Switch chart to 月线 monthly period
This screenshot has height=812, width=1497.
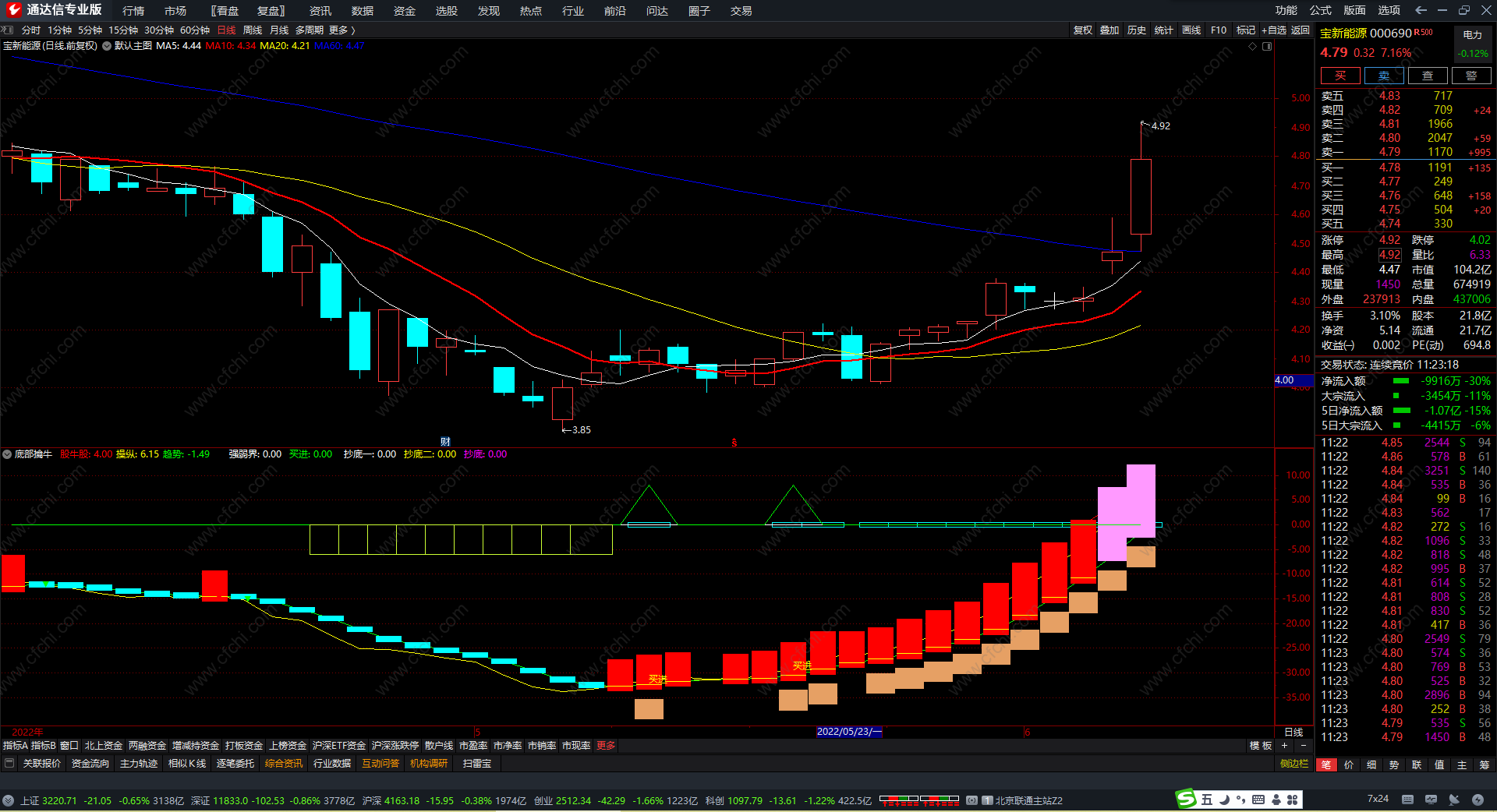(279, 30)
